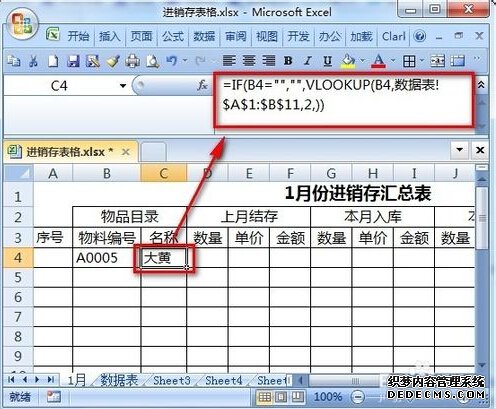This screenshot has height=409, width=496.
Task: Expand the borders dropdown arrow
Action: [x=422, y=61]
